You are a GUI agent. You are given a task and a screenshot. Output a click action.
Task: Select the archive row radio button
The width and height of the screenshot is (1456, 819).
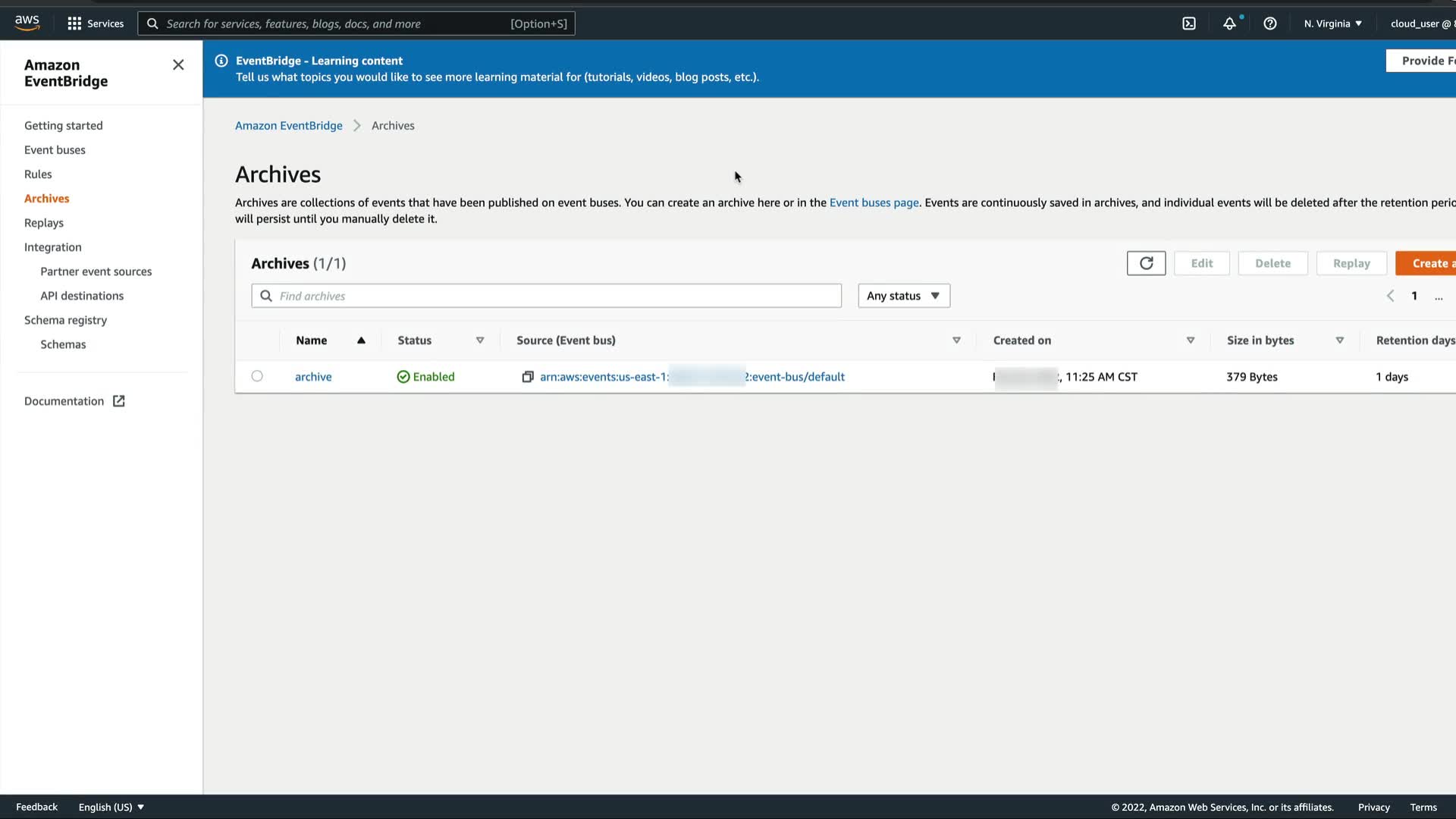click(x=257, y=376)
